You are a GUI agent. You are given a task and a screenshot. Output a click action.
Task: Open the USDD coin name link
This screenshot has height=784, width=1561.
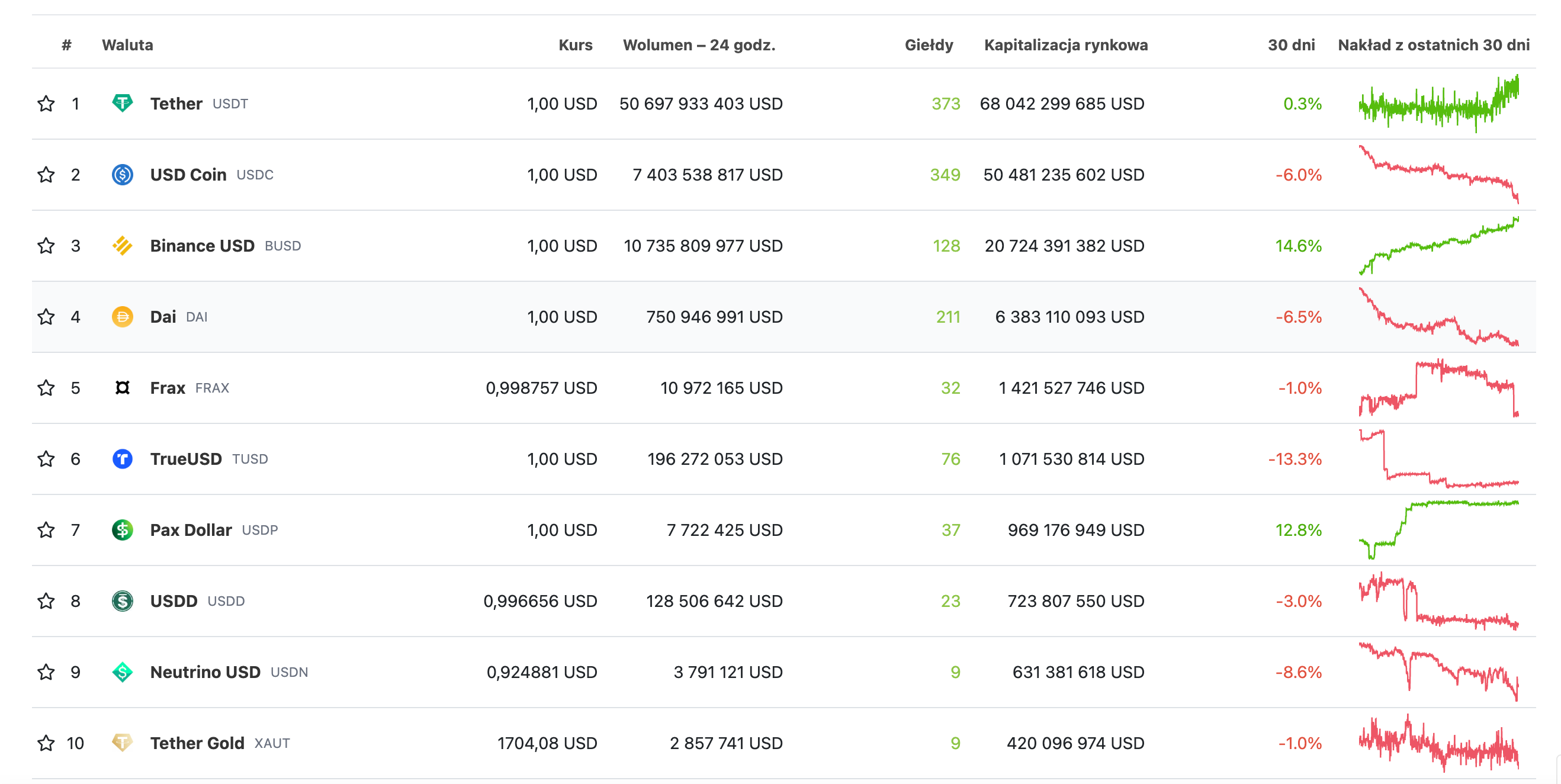[174, 601]
